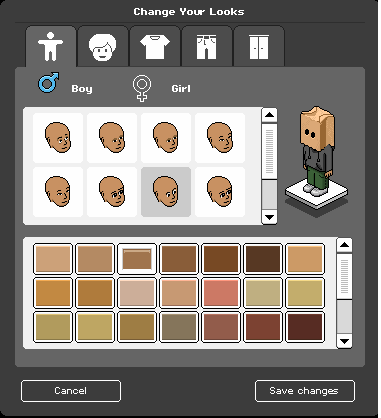Click down arrow of face list scrollbar
The height and width of the screenshot is (418, 381).
pos(269,217)
